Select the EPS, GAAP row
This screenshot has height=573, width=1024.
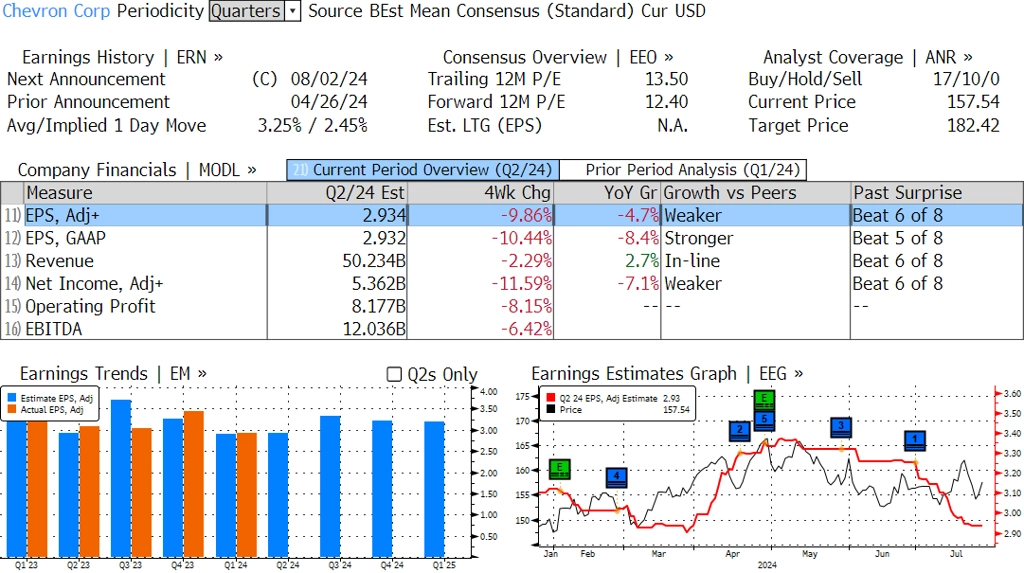512,238
